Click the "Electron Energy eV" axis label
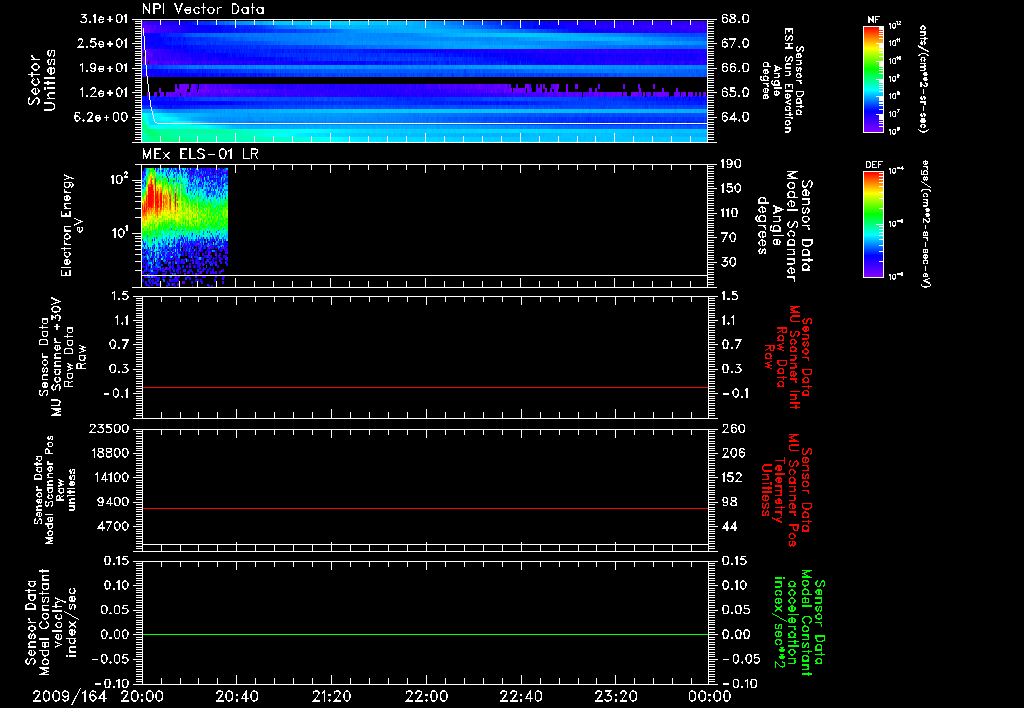The height and width of the screenshot is (708, 1024). [x=72, y=225]
